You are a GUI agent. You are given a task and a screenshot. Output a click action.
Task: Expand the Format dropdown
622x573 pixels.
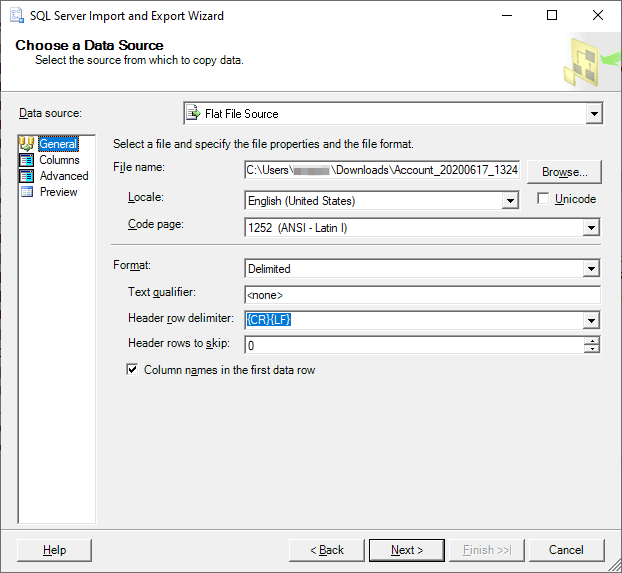(591, 269)
